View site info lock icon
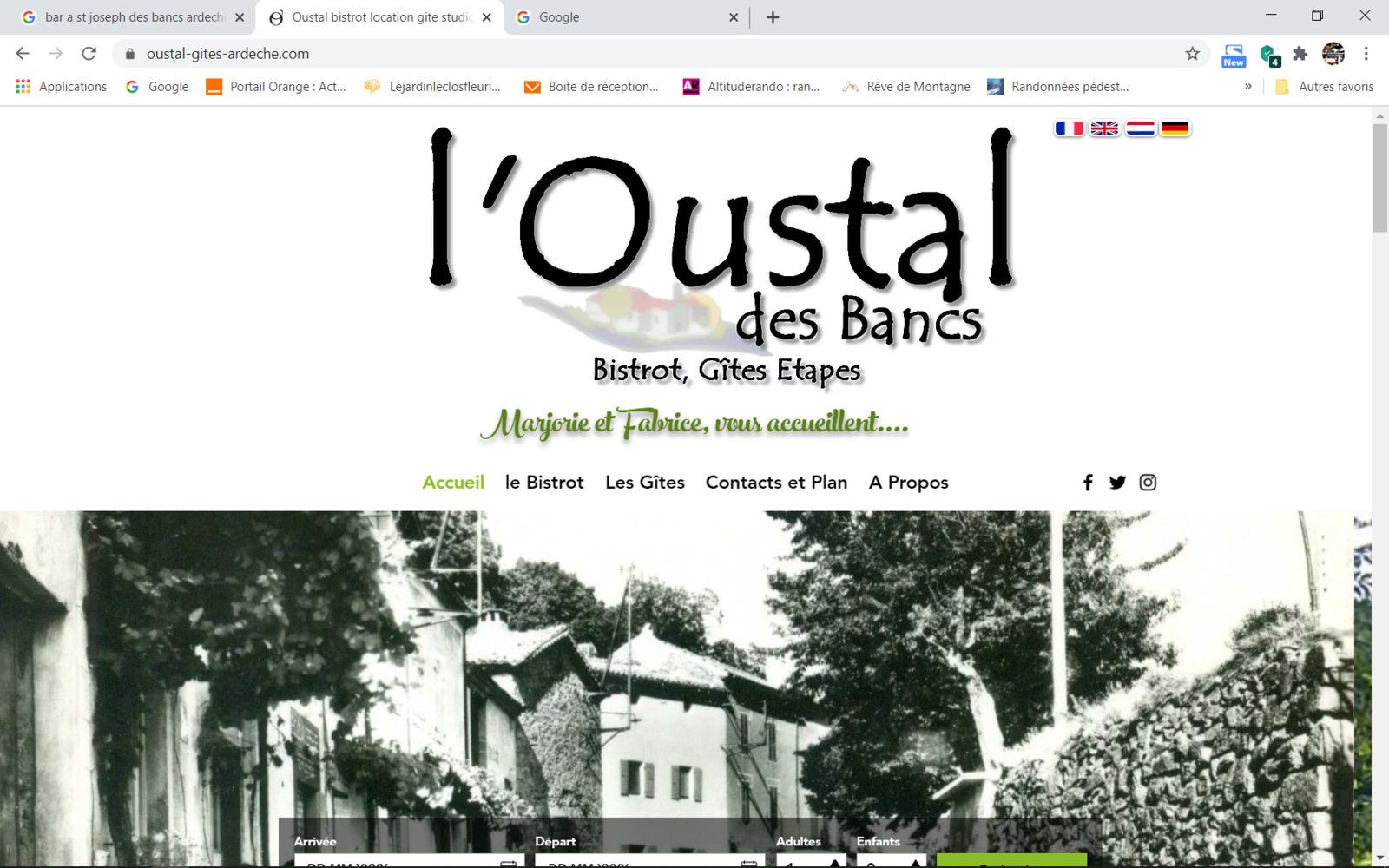The height and width of the screenshot is (868, 1389). click(130, 54)
